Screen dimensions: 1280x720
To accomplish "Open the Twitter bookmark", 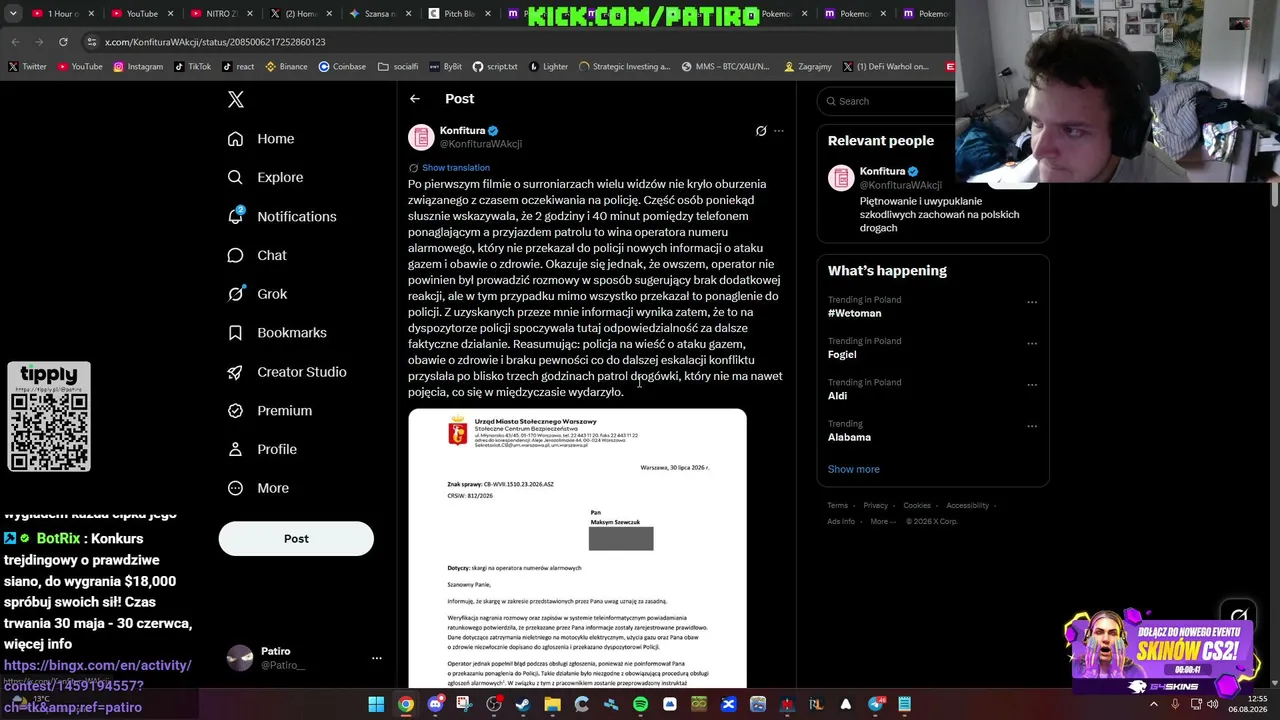I will (28, 67).
